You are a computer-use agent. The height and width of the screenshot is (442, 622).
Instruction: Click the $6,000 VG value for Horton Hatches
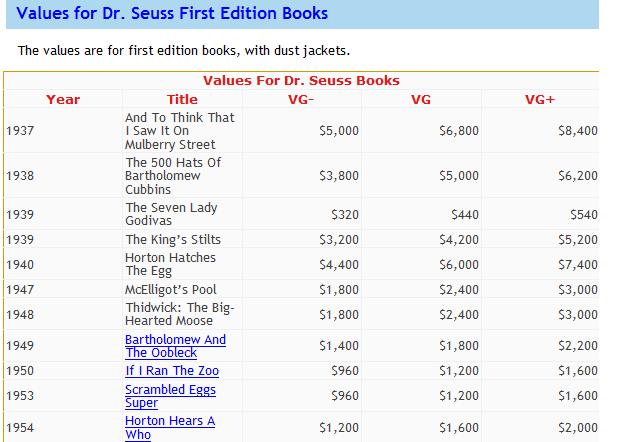459,265
